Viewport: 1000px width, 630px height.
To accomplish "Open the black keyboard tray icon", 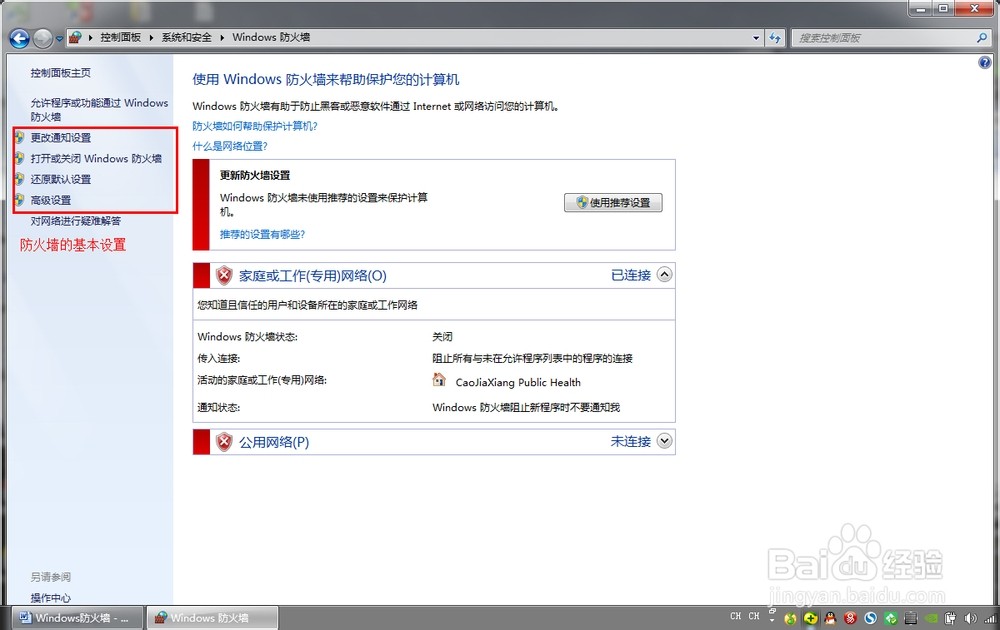I will pos(911,618).
